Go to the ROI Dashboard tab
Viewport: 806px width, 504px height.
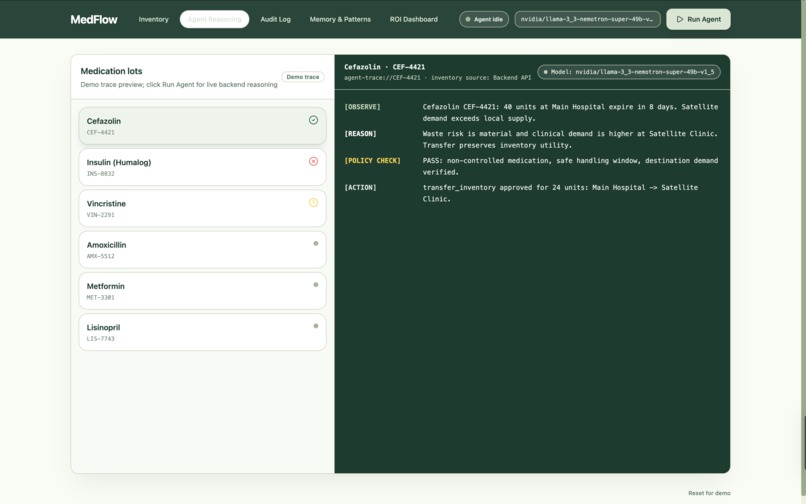[414, 20]
